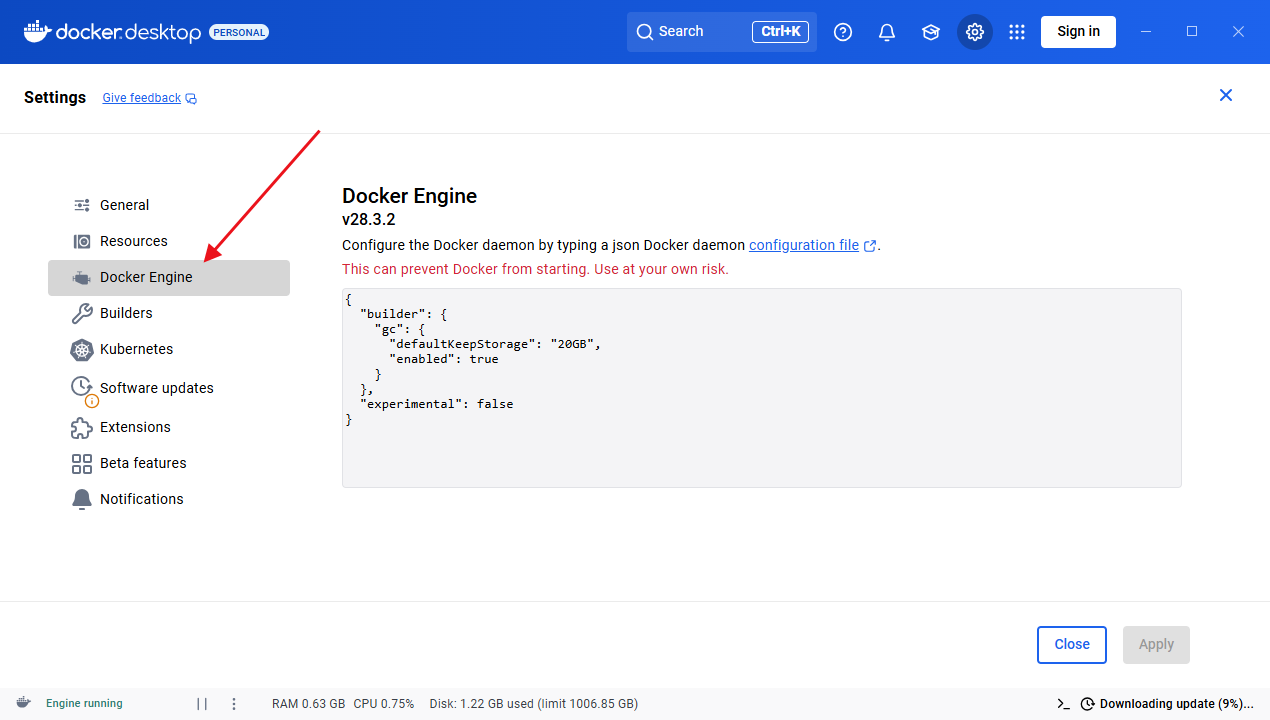Select the Docker Engine settings tab
The width and height of the screenshot is (1270, 720).
tap(169, 278)
